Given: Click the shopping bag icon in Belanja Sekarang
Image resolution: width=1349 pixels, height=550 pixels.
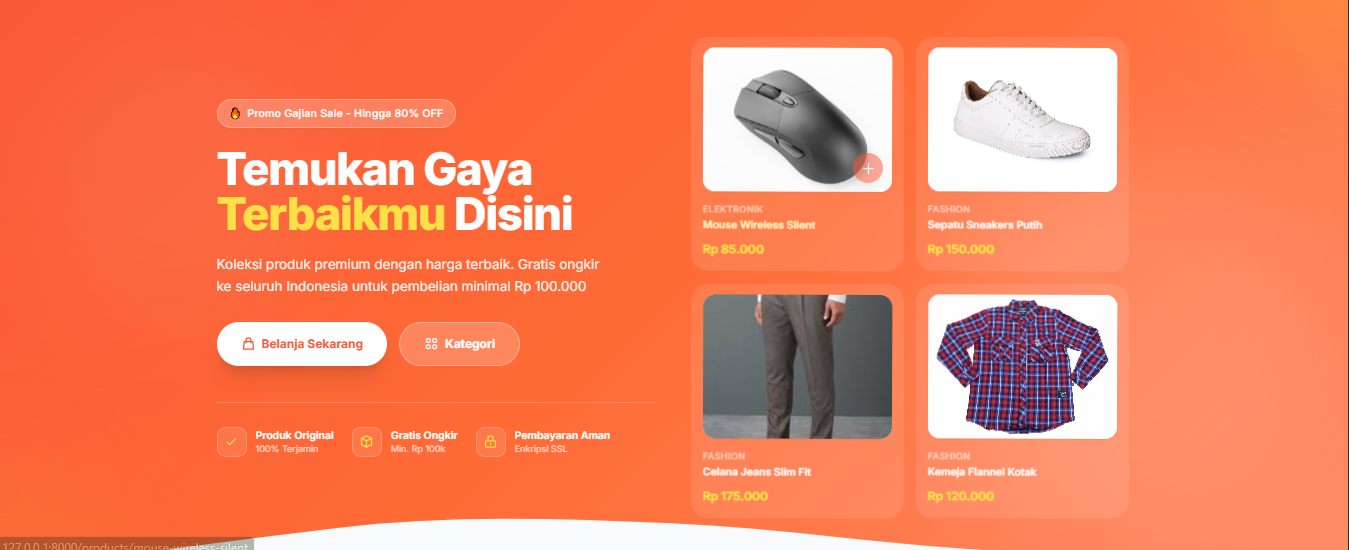Looking at the screenshot, I should [248, 344].
